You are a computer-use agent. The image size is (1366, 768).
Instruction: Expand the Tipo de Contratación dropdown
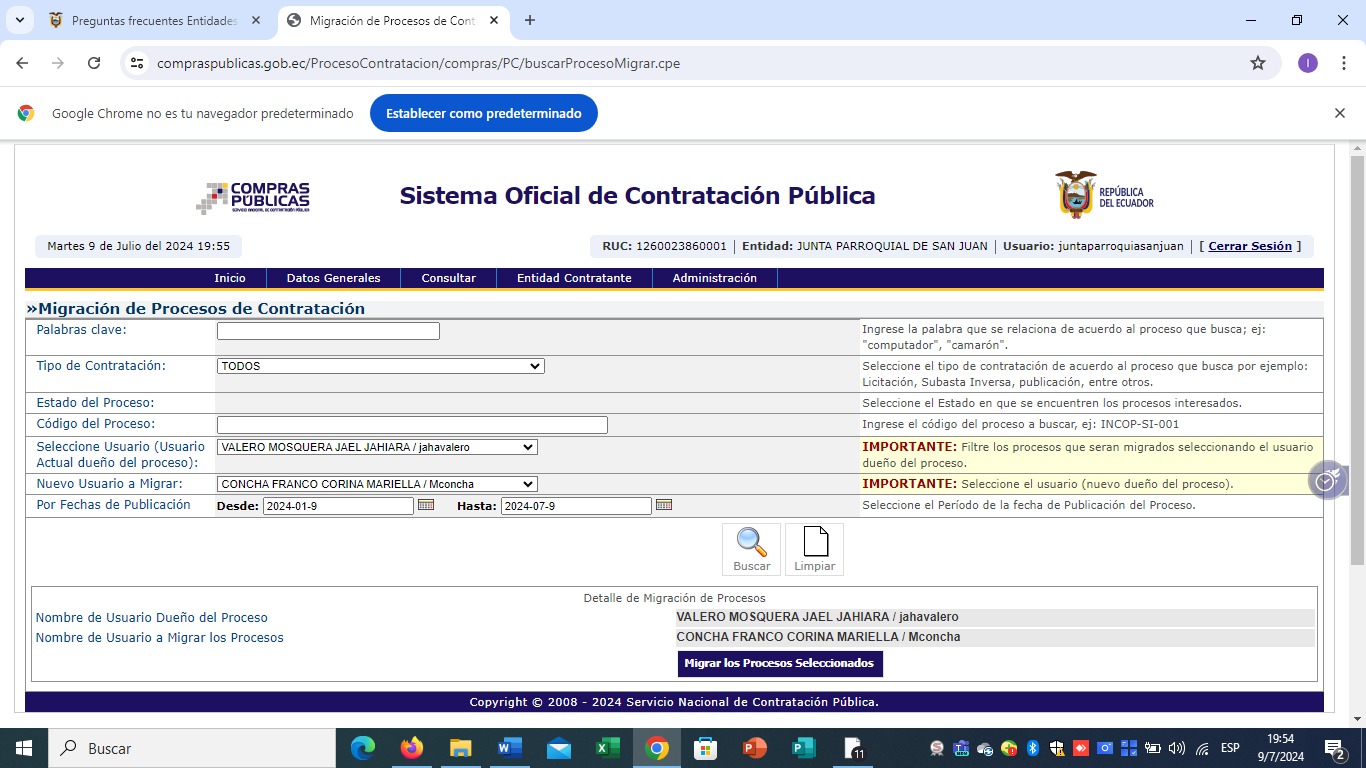380,366
